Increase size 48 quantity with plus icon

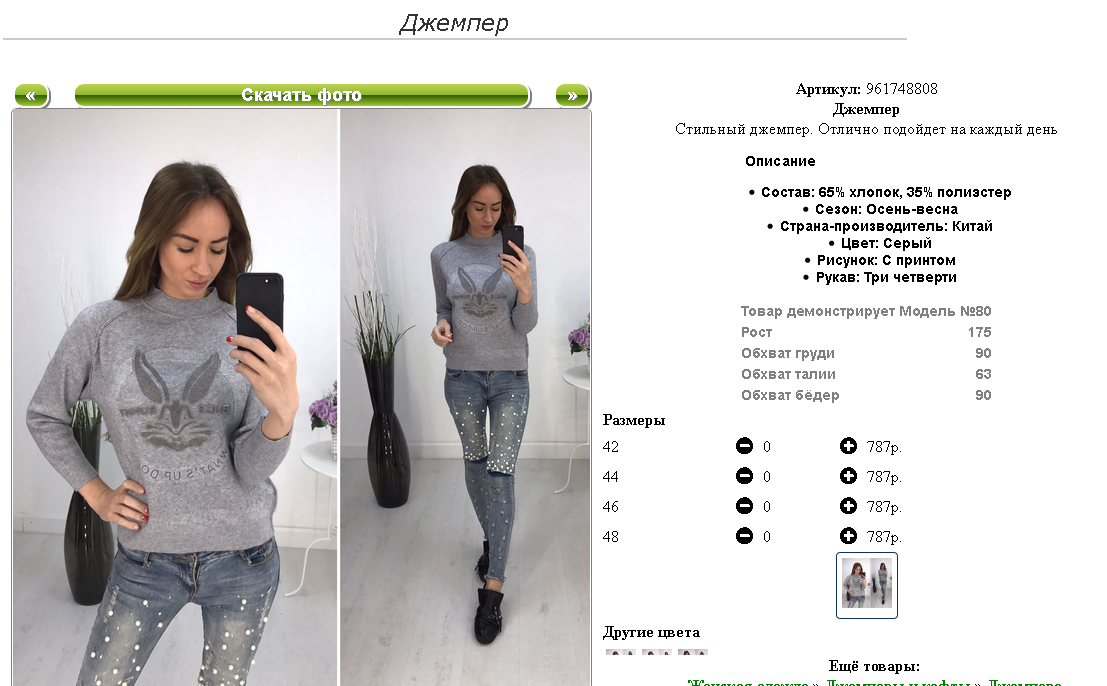click(x=848, y=536)
